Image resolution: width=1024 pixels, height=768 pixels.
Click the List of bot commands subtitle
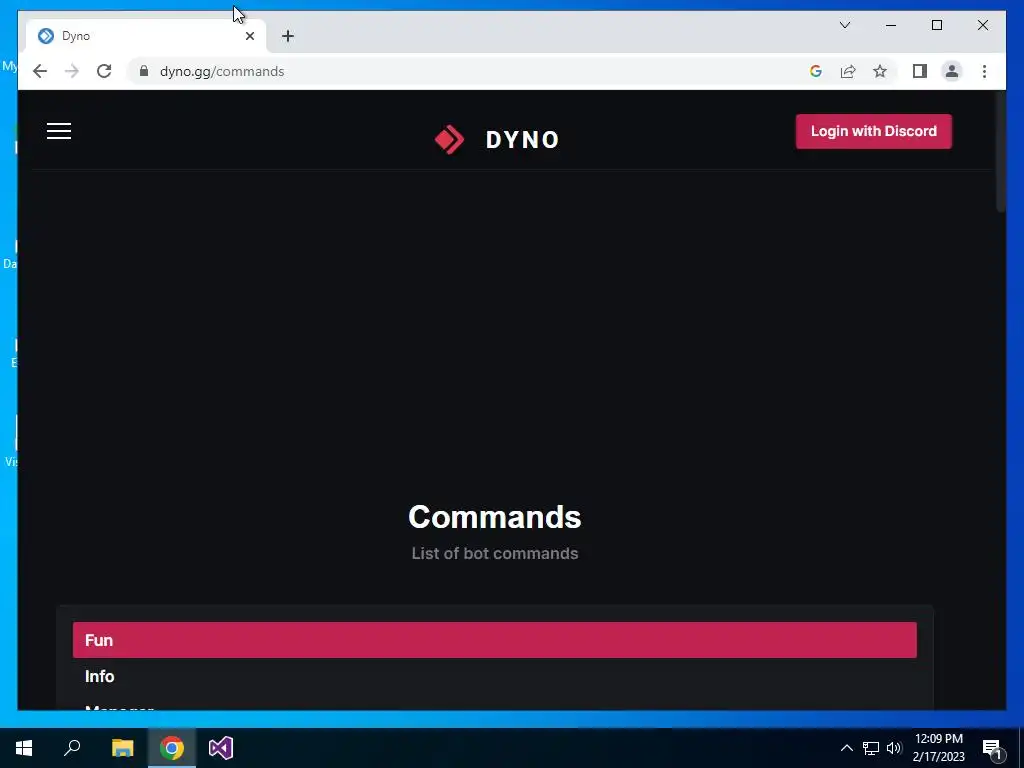point(494,553)
